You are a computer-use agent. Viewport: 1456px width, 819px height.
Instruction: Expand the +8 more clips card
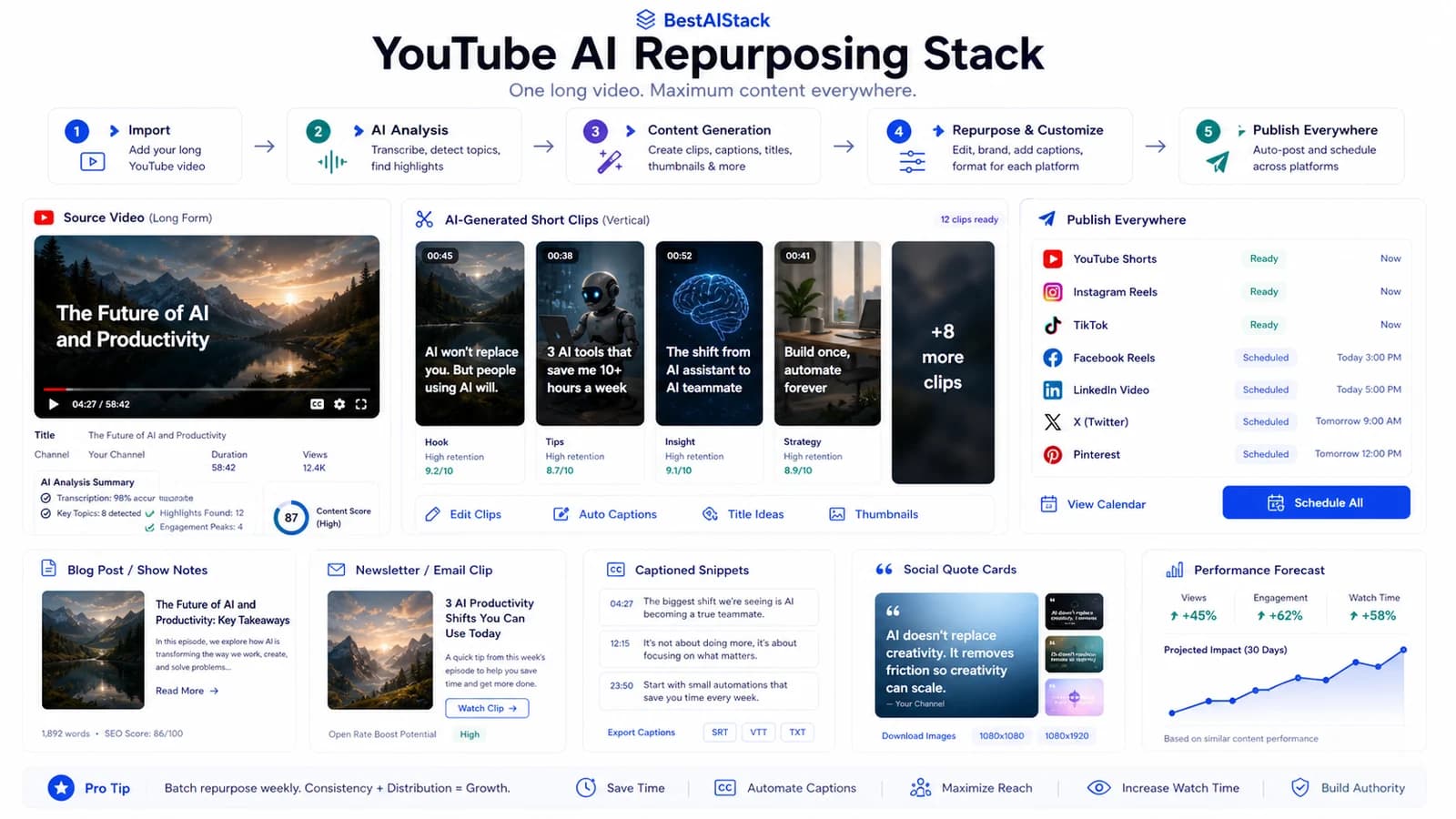943,362
